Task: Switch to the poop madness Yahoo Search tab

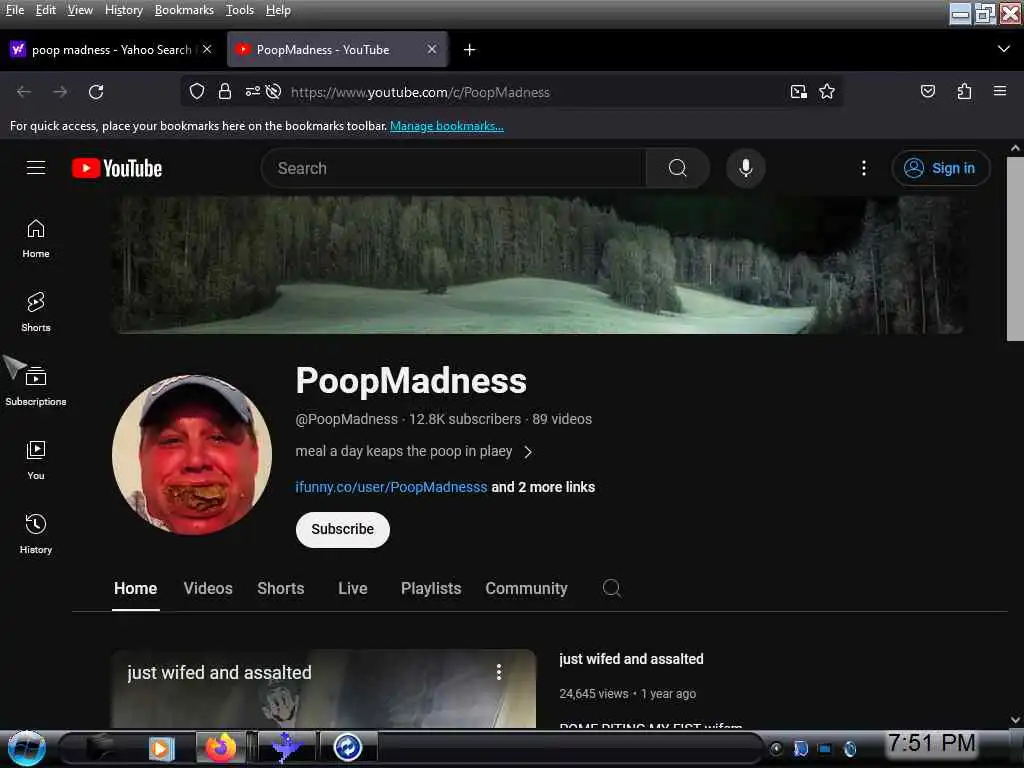Action: click(112, 50)
